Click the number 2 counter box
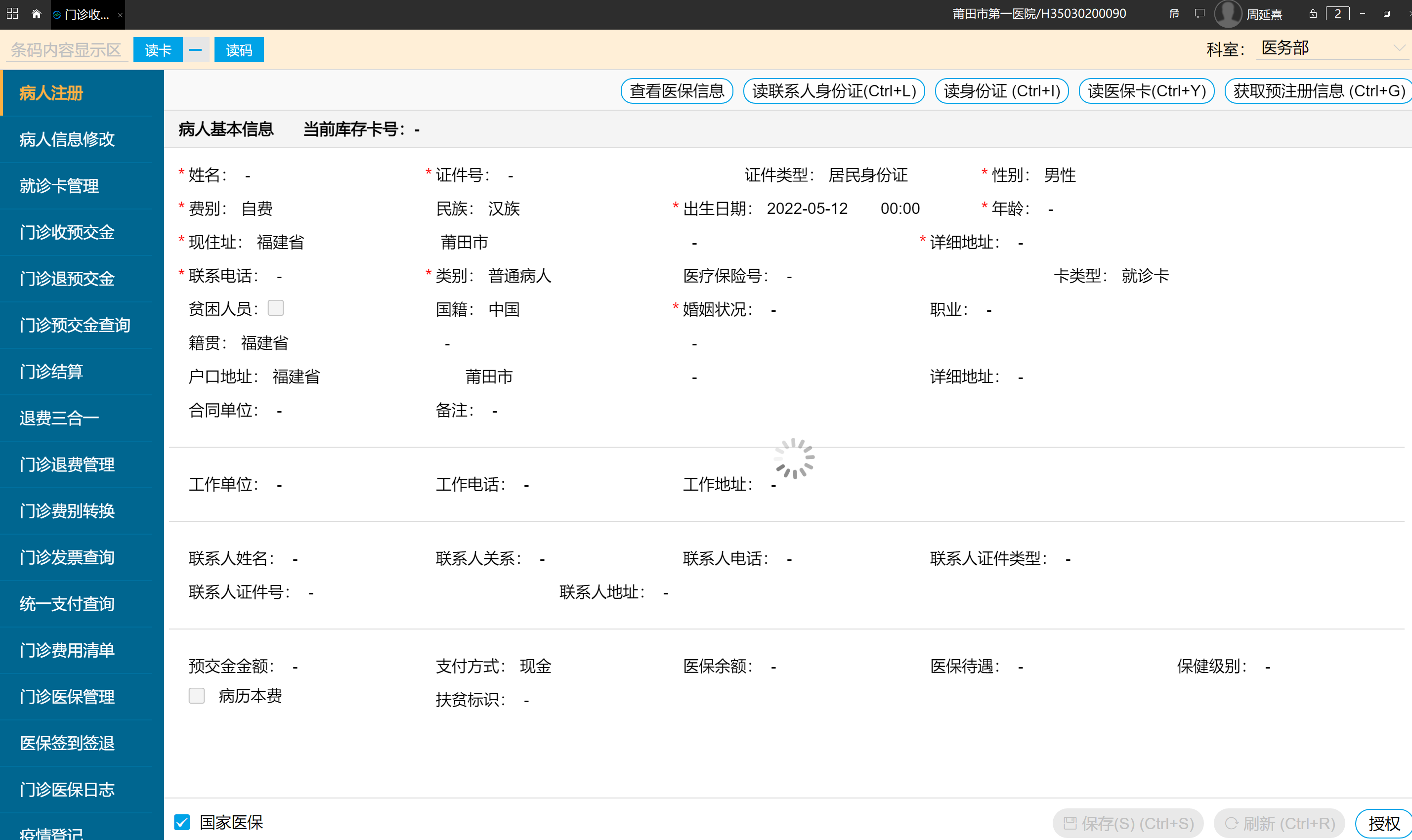Viewport: 1412px width, 840px height. [x=1337, y=13]
